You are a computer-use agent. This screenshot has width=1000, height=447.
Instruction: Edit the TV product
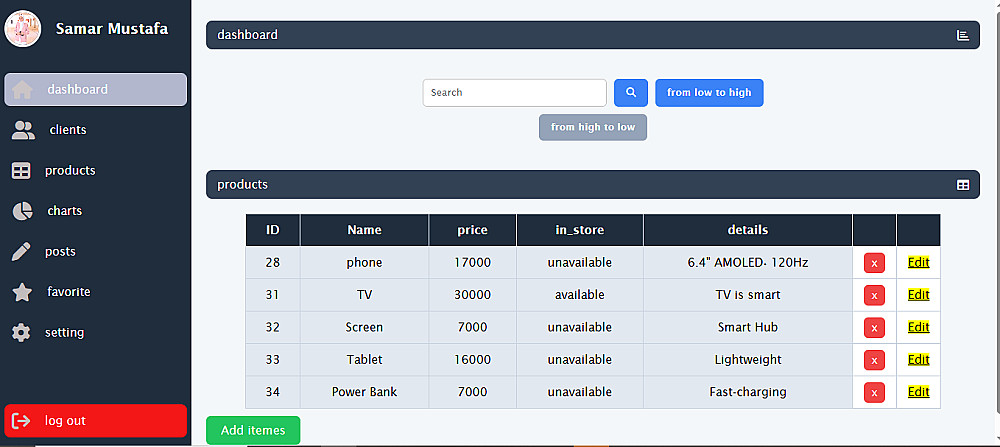[918, 295]
